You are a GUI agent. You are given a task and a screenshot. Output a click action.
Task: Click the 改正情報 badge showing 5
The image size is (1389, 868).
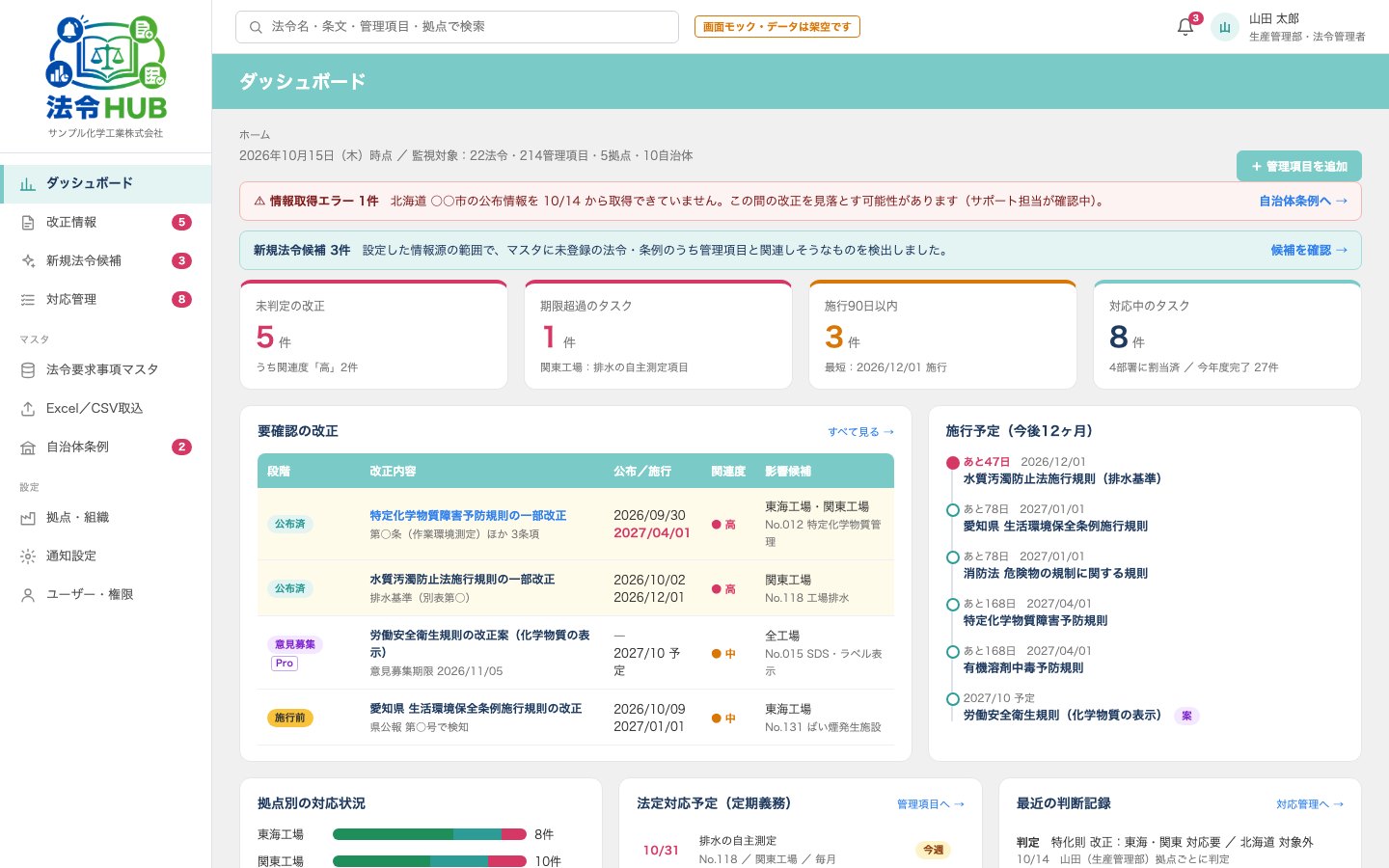(181, 223)
